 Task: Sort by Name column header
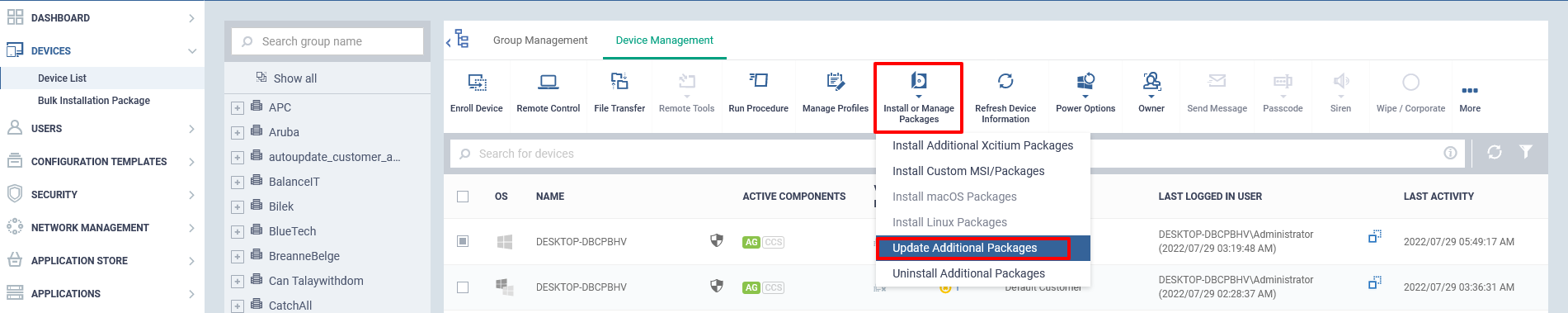(550, 197)
